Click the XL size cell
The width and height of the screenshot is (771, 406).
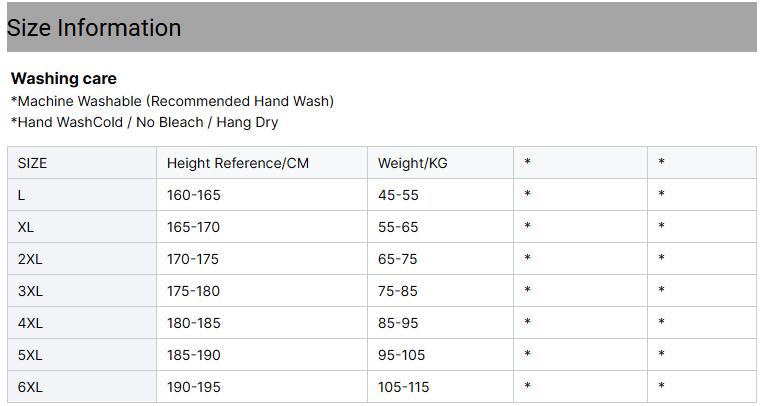(x=82, y=227)
